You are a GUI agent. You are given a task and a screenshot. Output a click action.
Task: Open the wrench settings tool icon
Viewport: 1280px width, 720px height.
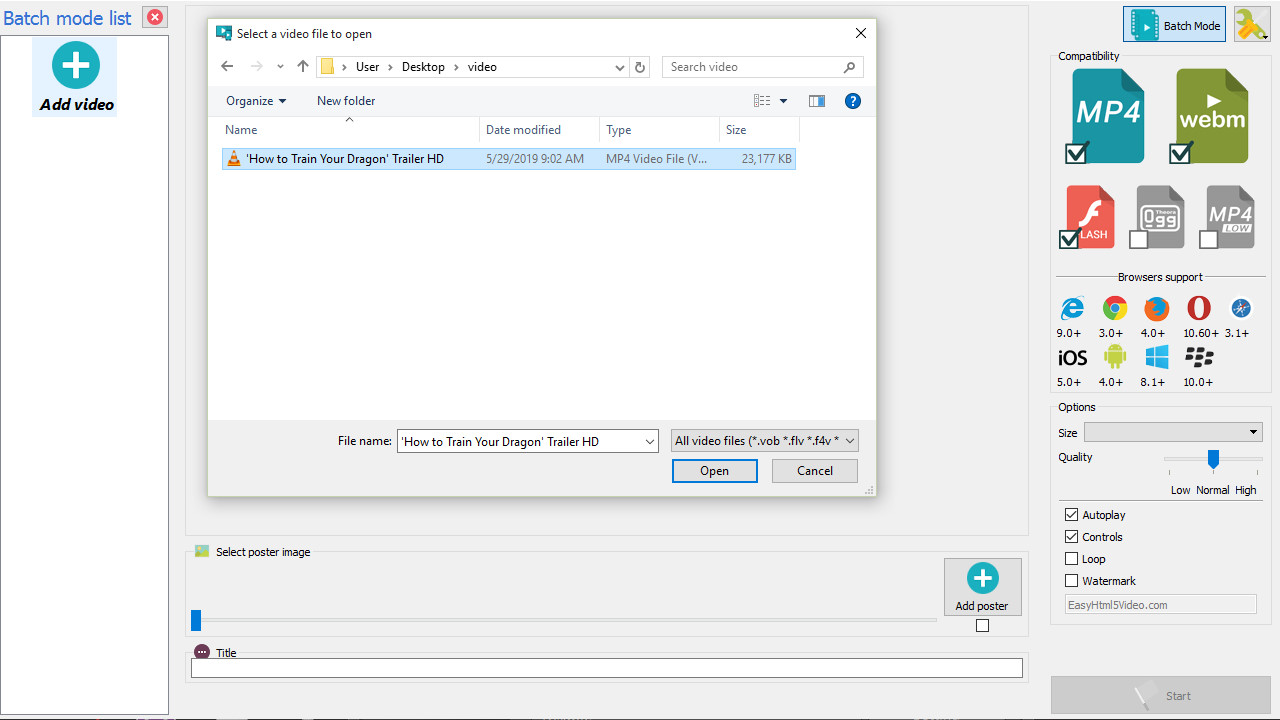(1251, 25)
